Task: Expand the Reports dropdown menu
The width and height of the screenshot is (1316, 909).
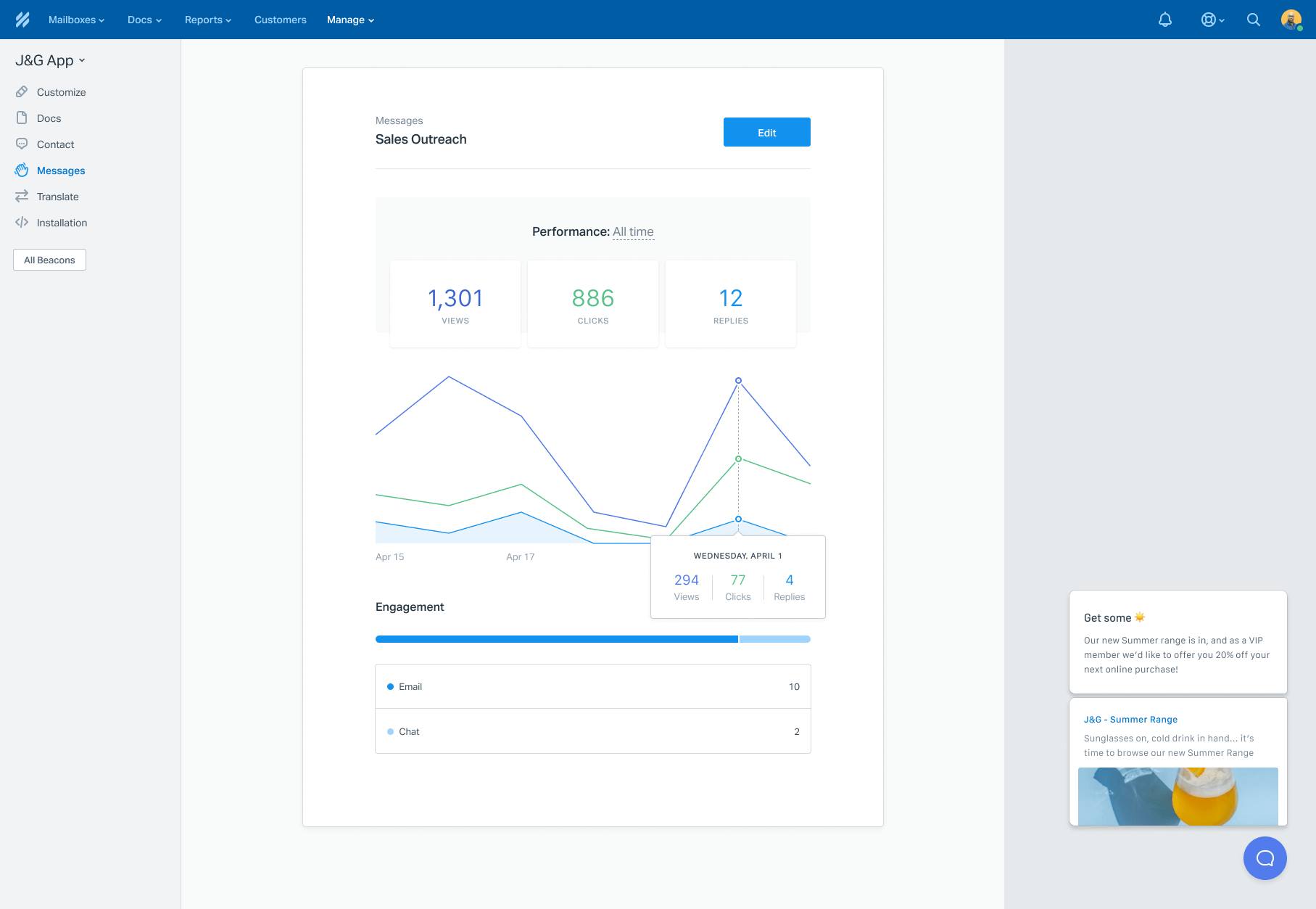Action: (x=207, y=20)
